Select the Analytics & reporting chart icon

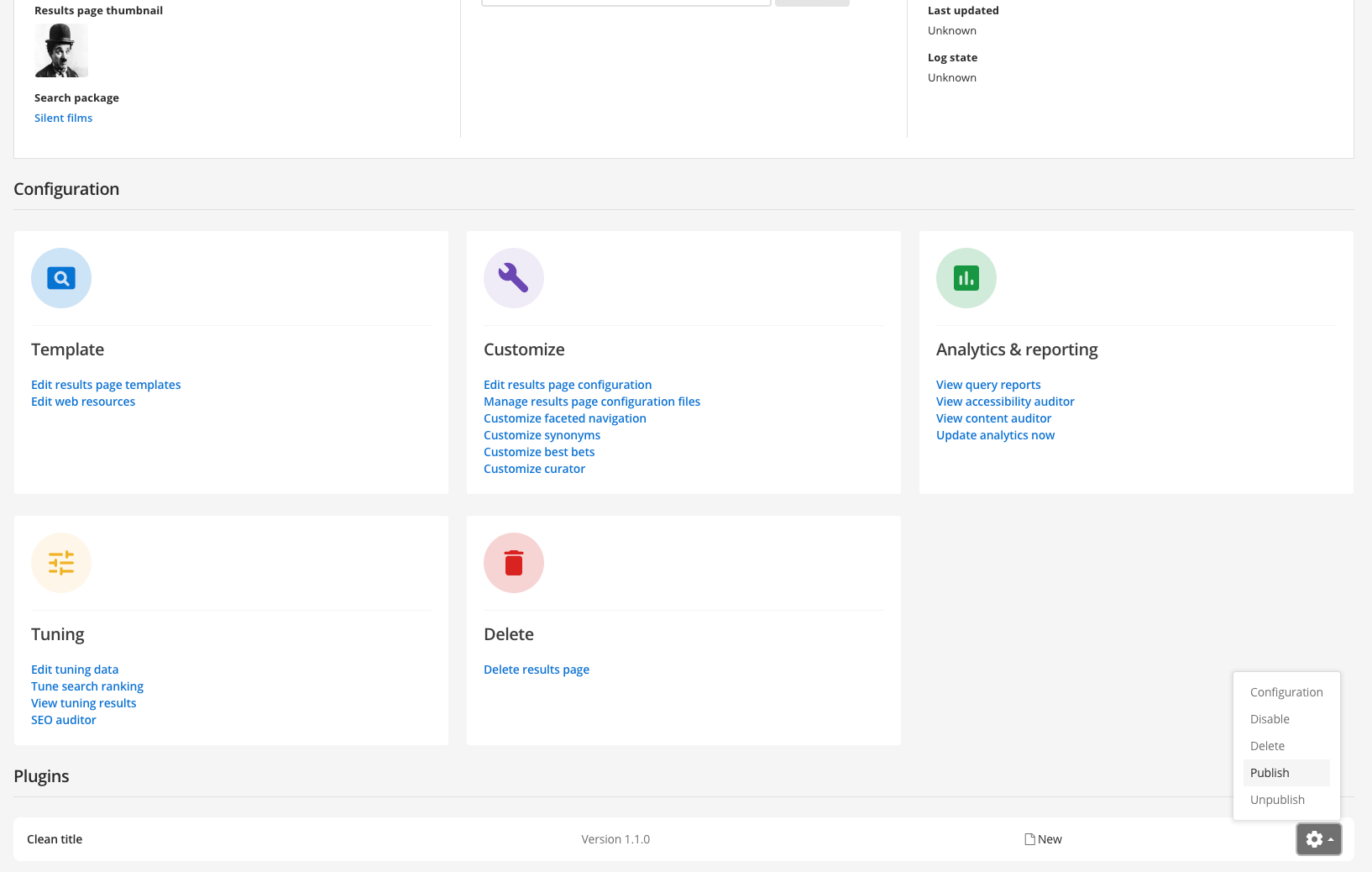point(966,278)
